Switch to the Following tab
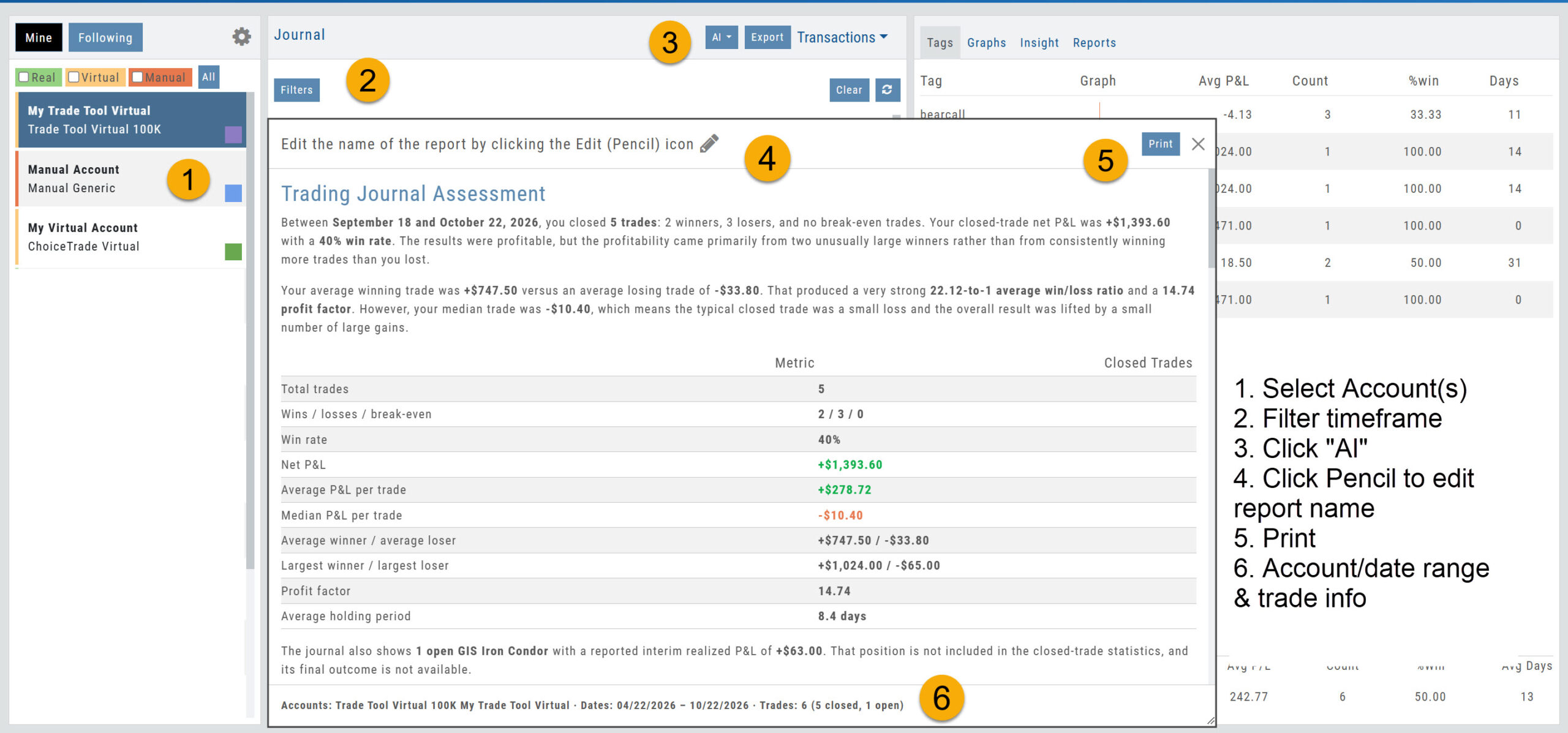This screenshot has width=1568, height=733. tap(105, 37)
